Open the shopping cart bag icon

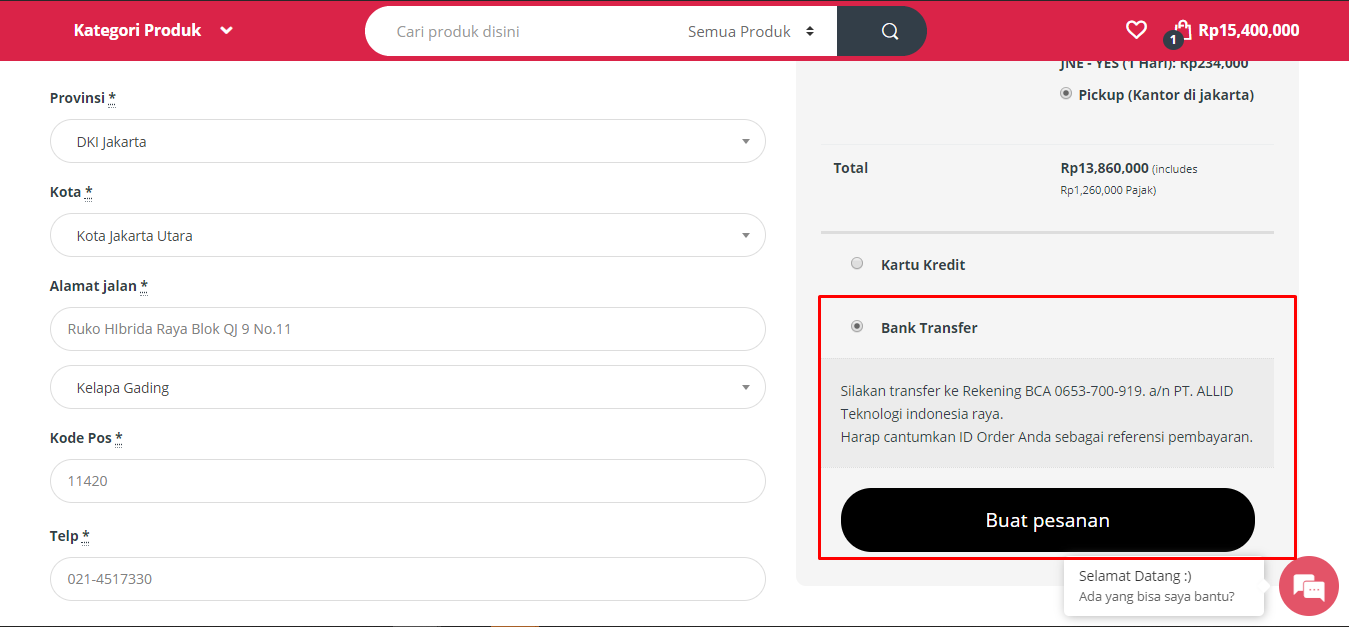pos(1183,28)
